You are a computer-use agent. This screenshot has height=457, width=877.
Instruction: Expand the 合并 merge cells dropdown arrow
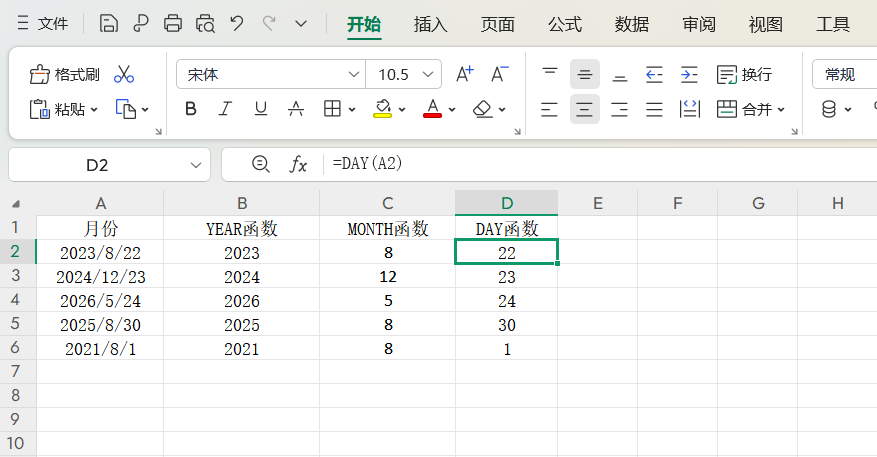(781, 110)
